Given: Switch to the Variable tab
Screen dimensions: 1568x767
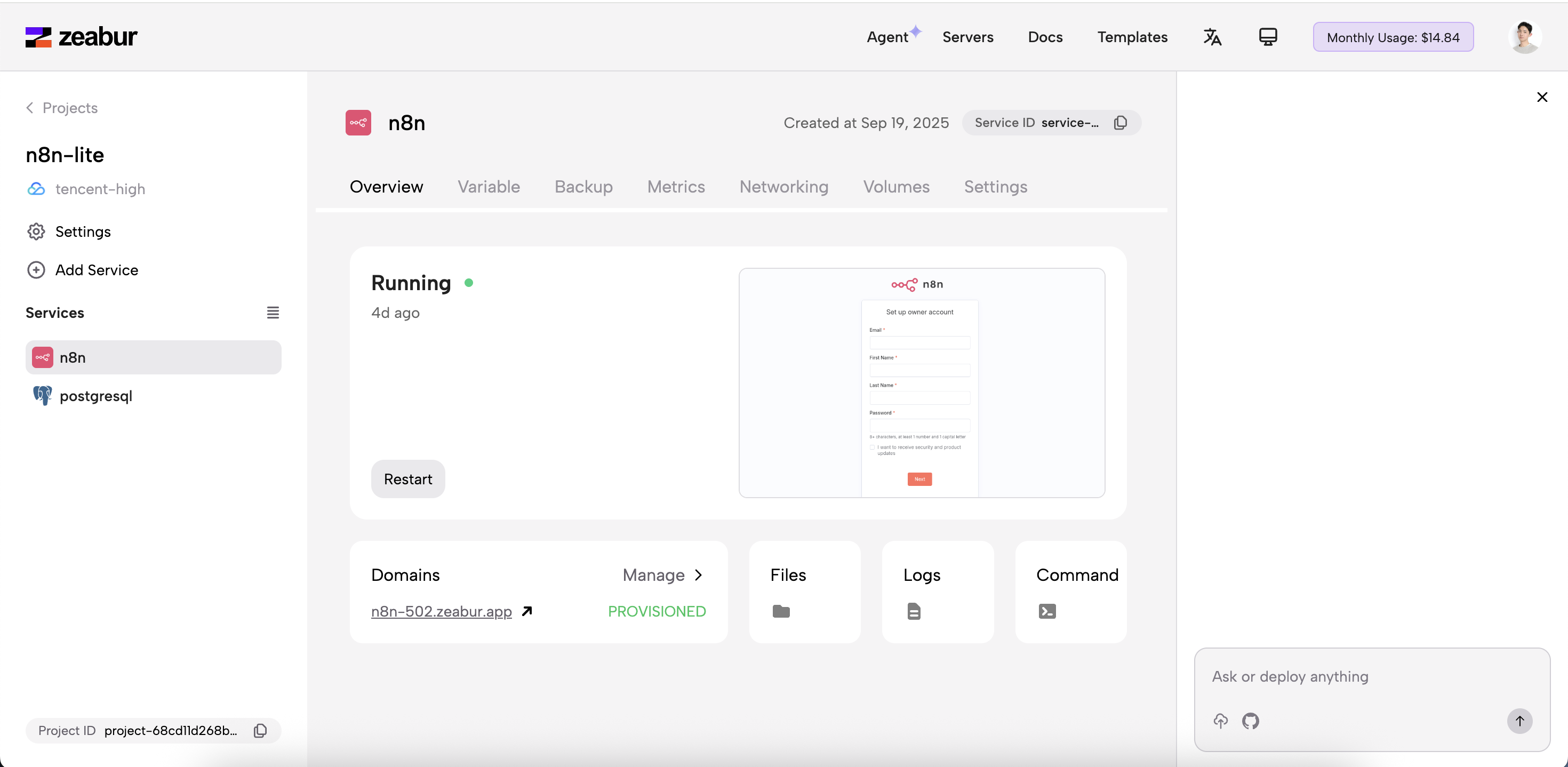Looking at the screenshot, I should (488, 187).
